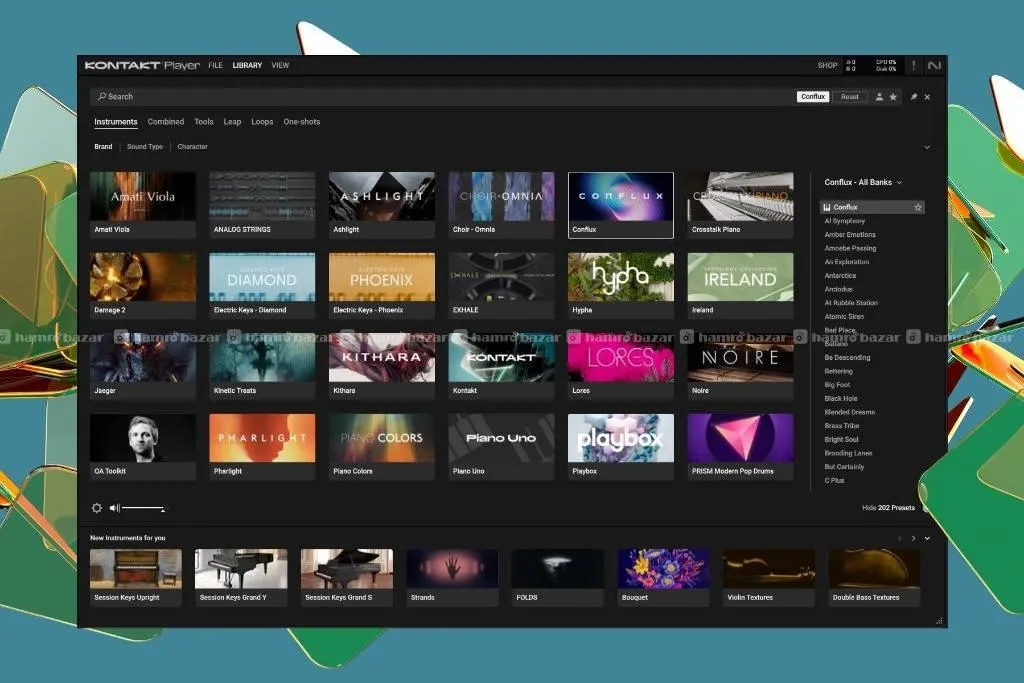This screenshot has height=683, width=1024.
Task: Pin the browser with the pin icon
Action: pyautogui.click(x=914, y=97)
